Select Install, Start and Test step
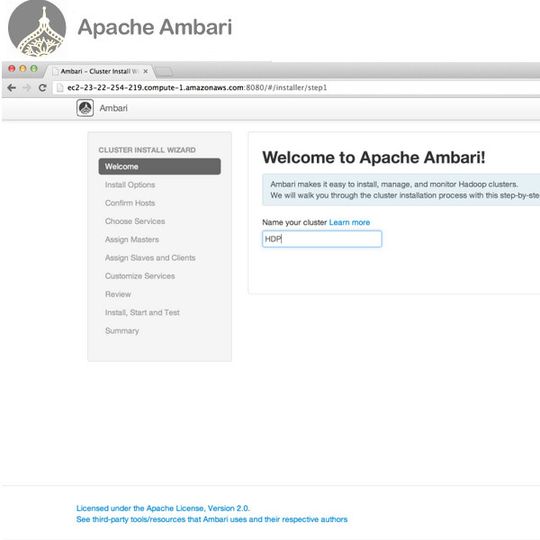This screenshot has height=540, width=540. [x=142, y=313]
